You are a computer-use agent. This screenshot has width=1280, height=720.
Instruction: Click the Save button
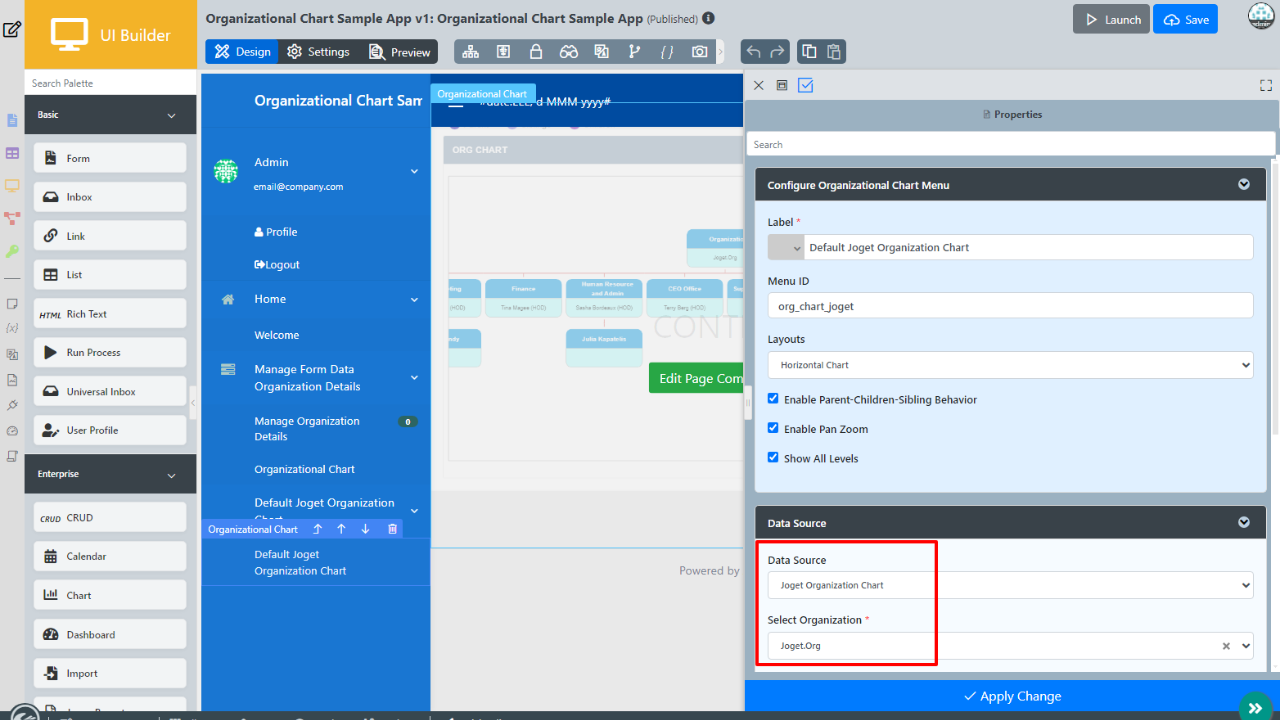point(1185,20)
